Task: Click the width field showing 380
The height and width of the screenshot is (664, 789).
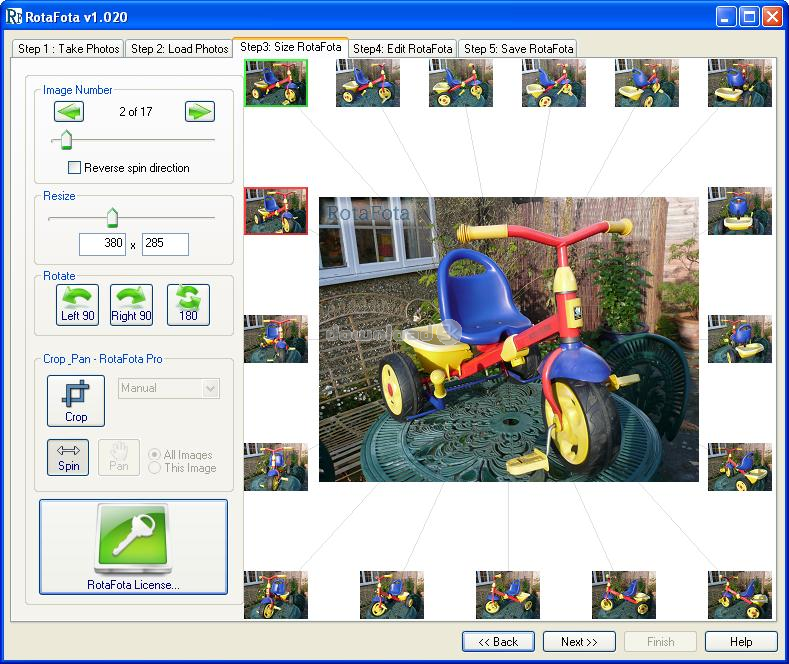Action: pos(102,244)
